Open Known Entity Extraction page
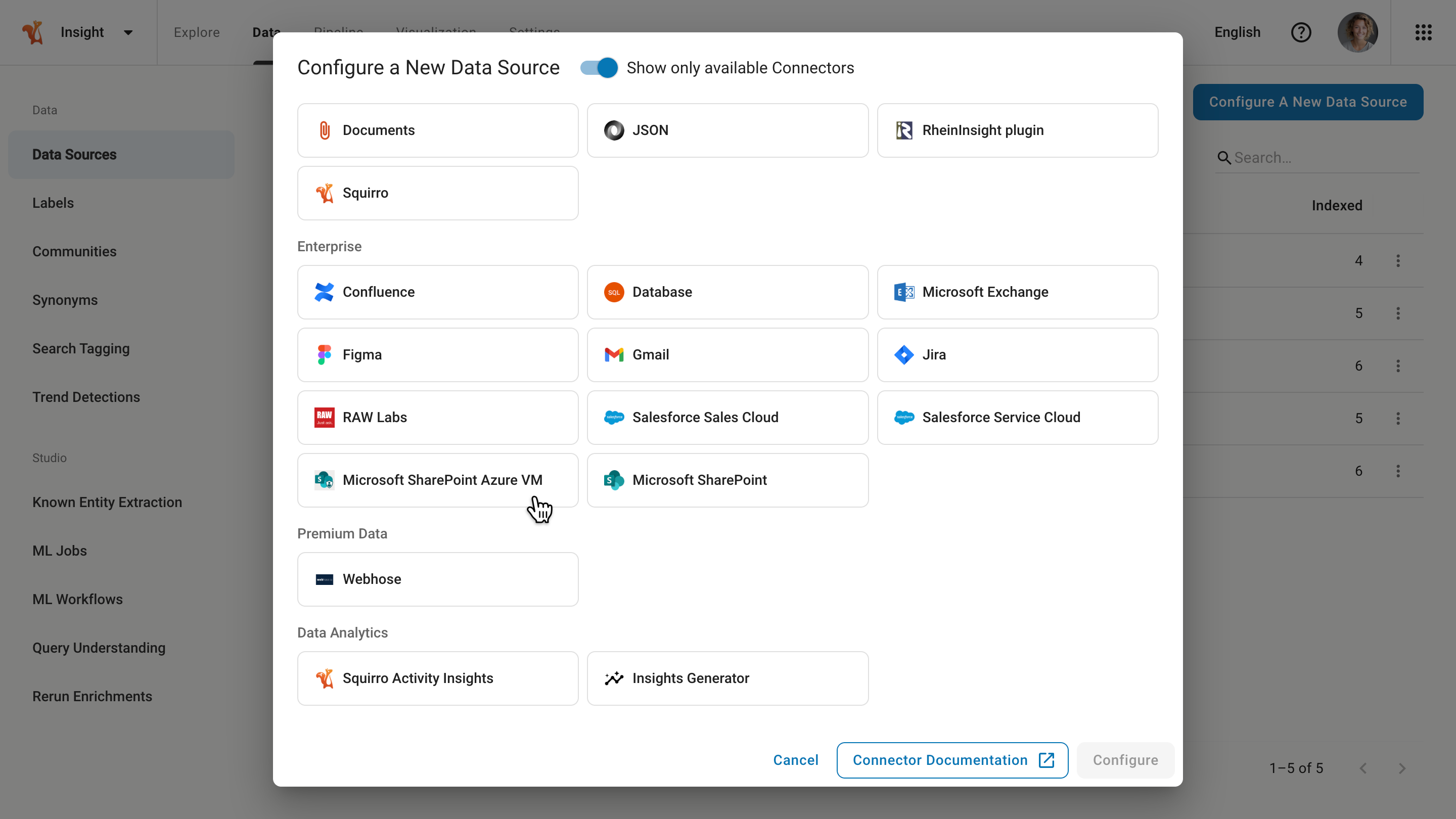Viewport: 1456px width, 819px height. pyautogui.click(x=107, y=503)
